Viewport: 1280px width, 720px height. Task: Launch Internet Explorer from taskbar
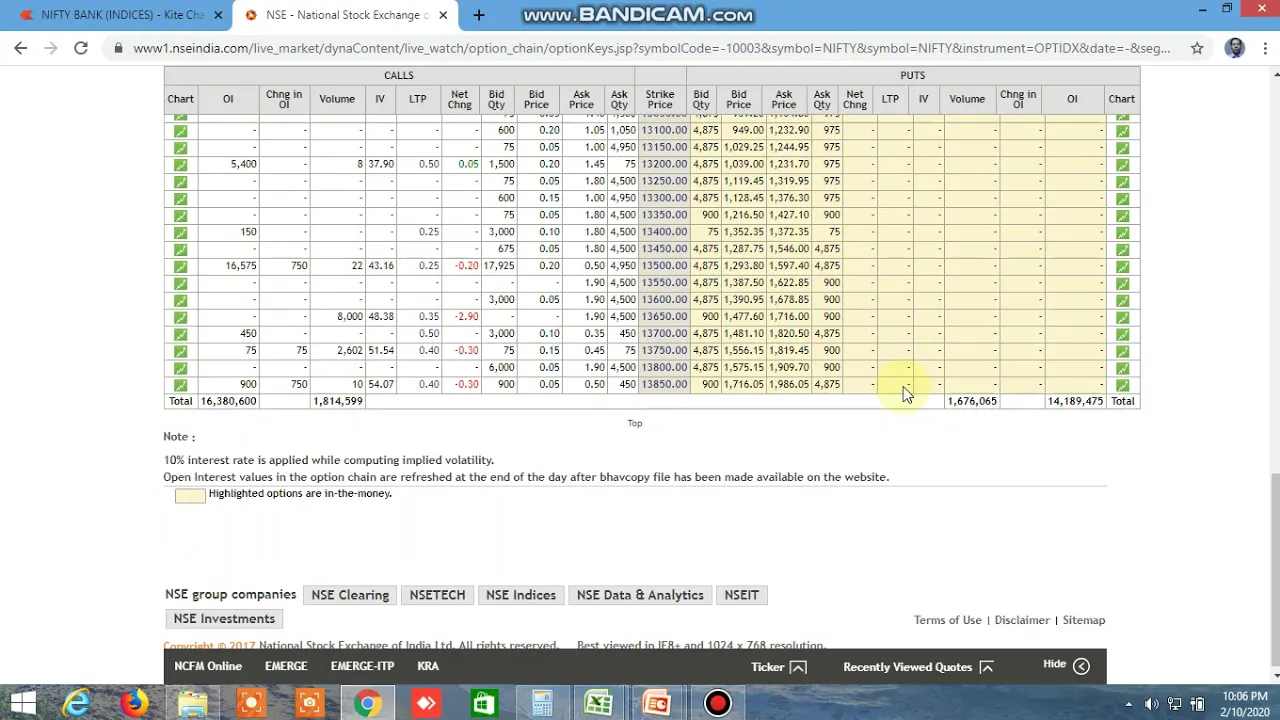point(76,703)
